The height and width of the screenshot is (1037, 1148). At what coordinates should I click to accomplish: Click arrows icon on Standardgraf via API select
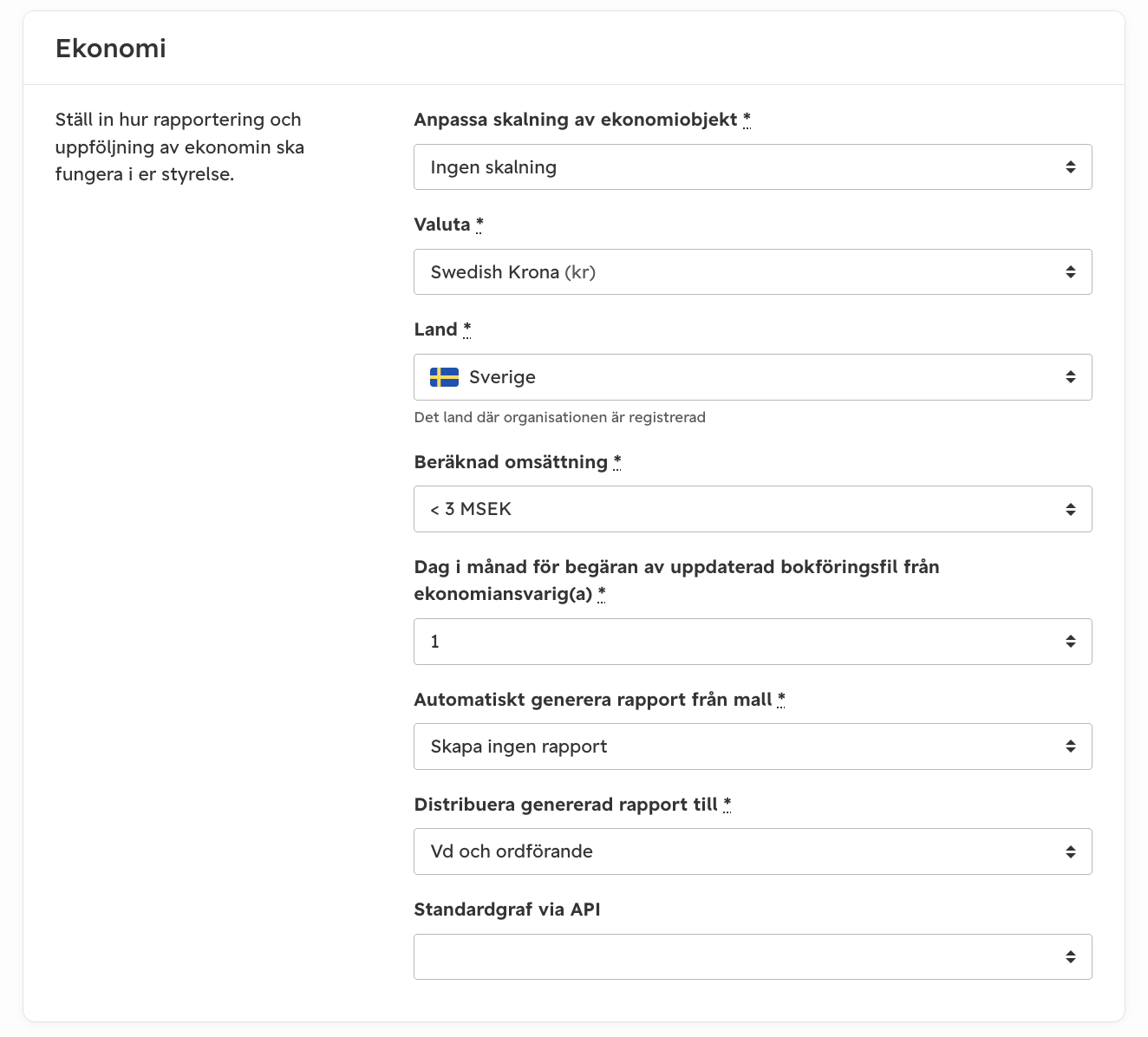[1071, 956]
